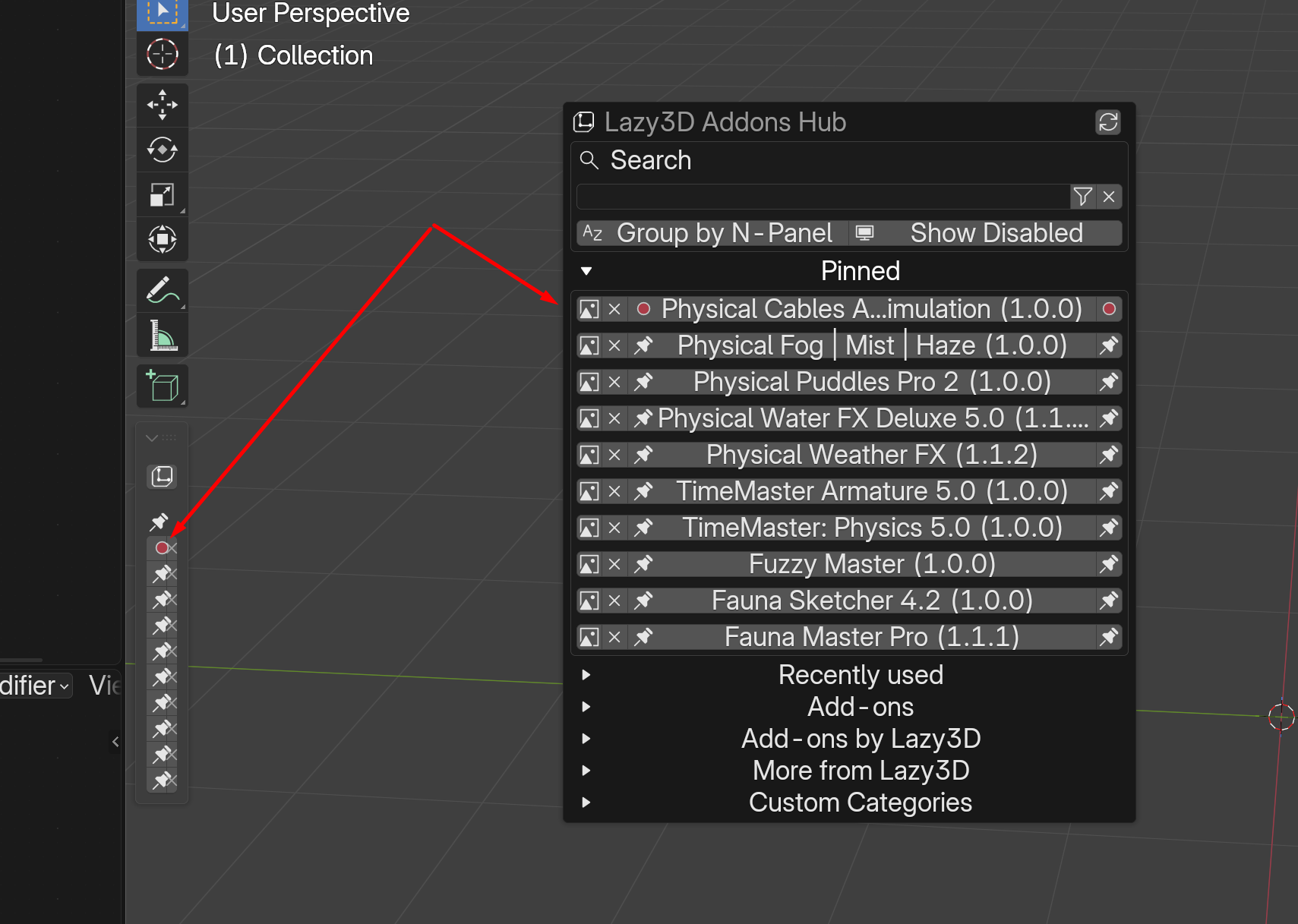Image resolution: width=1298 pixels, height=924 pixels.
Task: Click red dot at right of Physical Cables
Action: (x=1109, y=309)
